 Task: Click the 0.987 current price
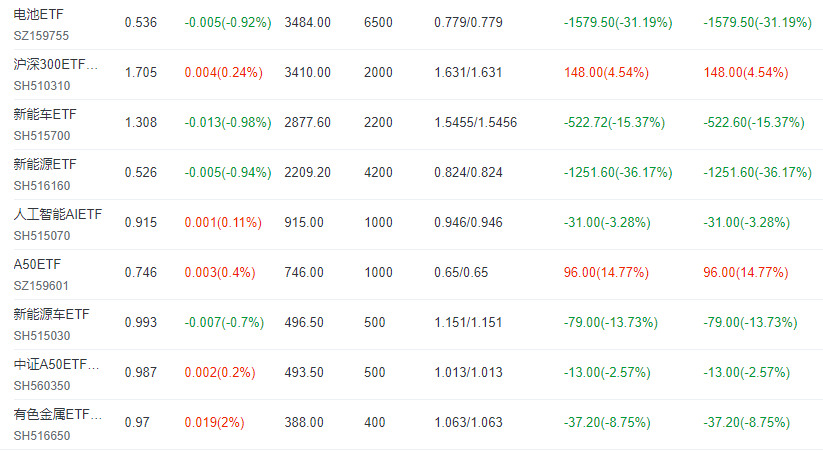pyautogui.click(x=141, y=372)
